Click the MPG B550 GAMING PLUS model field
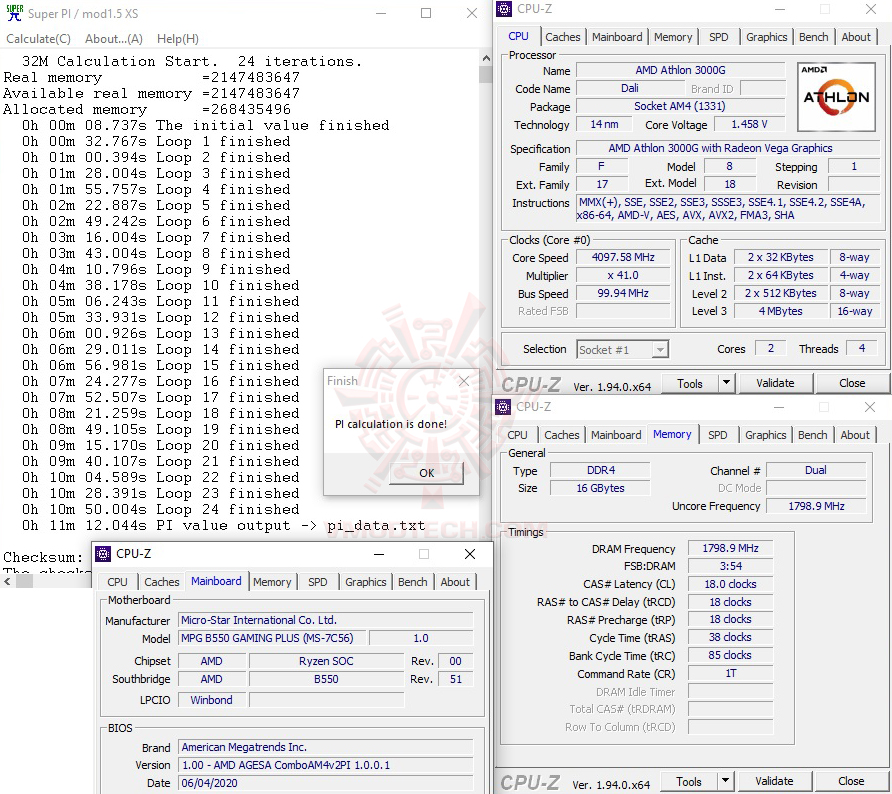Viewport: 892px width, 794px height. [x=272, y=638]
